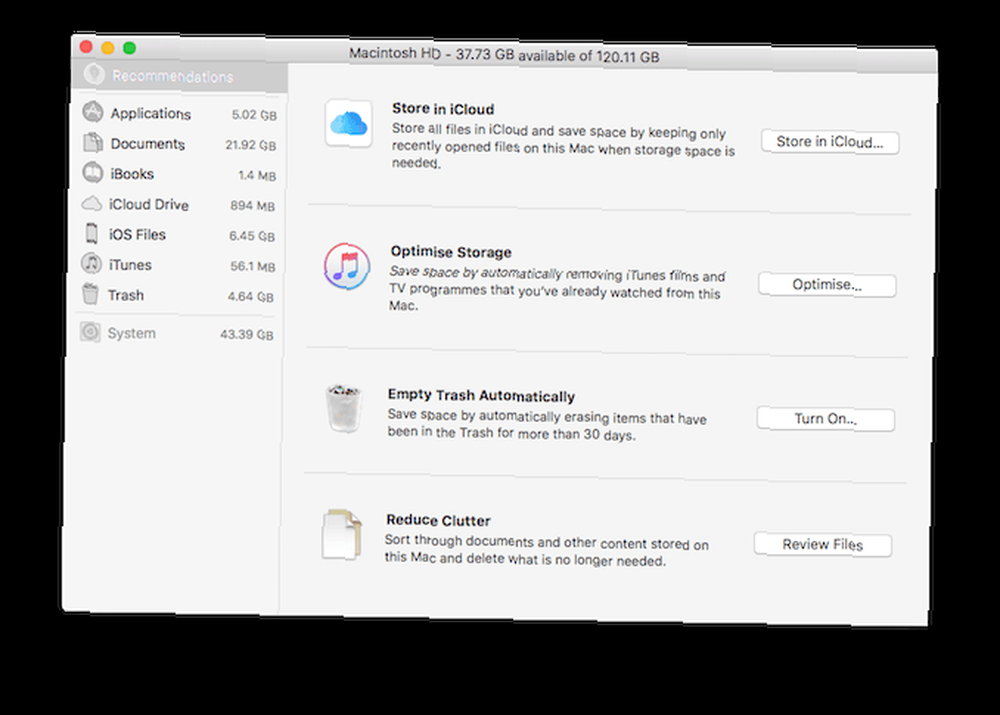Select iCloud Drive in the sidebar
Image resolution: width=1000 pixels, height=715 pixels.
(178, 205)
